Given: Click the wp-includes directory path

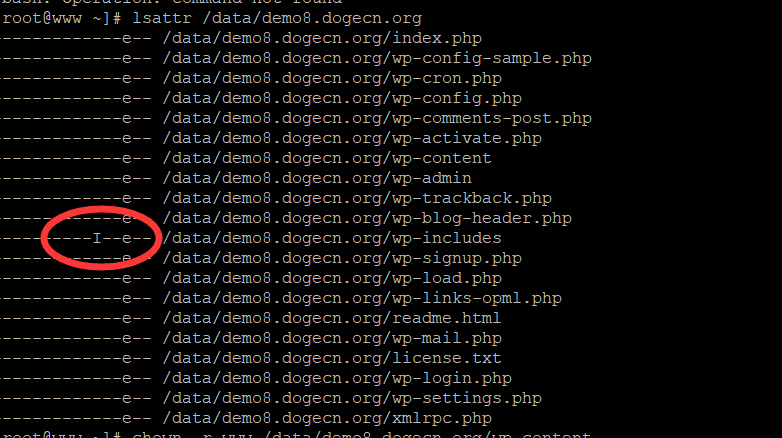Looking at the screenshot, I should (331, 239).
